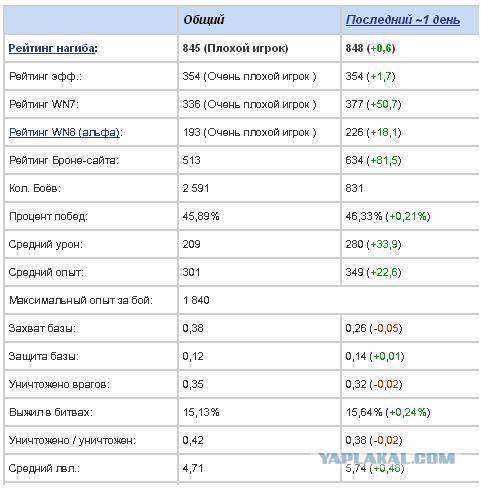This screenshot has height=488, width=481.
Task: Open the 'Рейтинг нагиба' link
Action: (52, 48)
